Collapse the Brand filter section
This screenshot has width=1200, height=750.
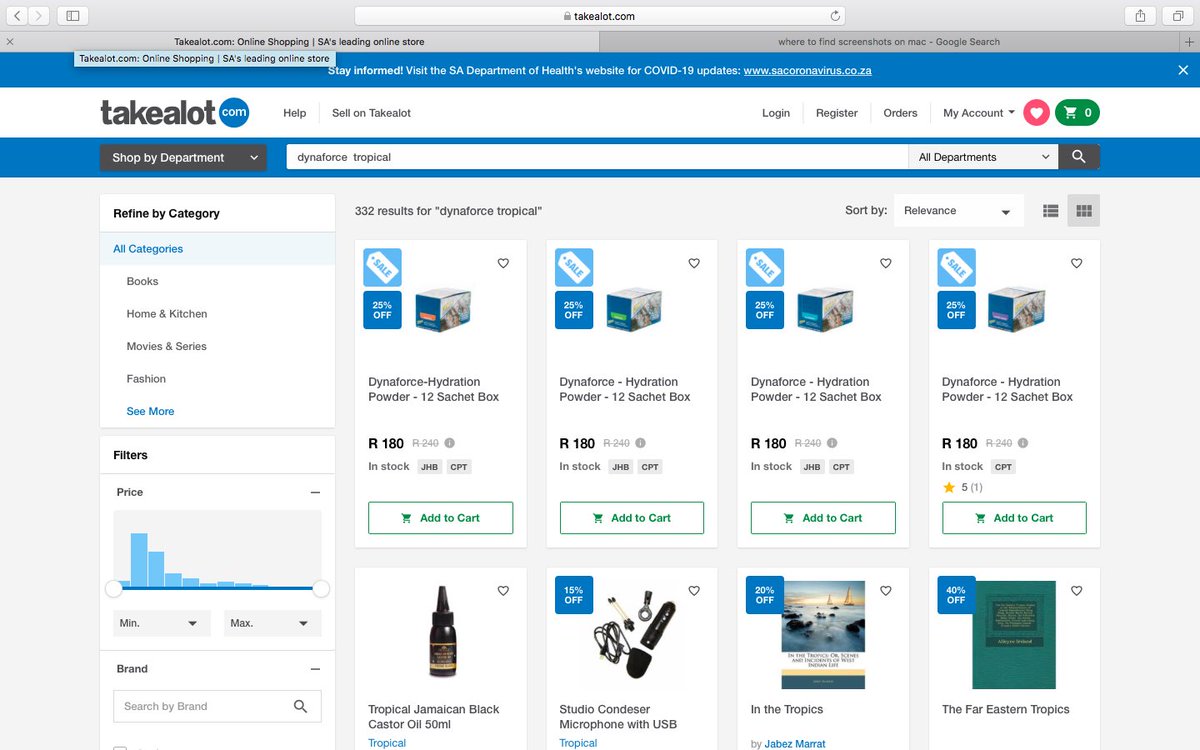point(315,669)
